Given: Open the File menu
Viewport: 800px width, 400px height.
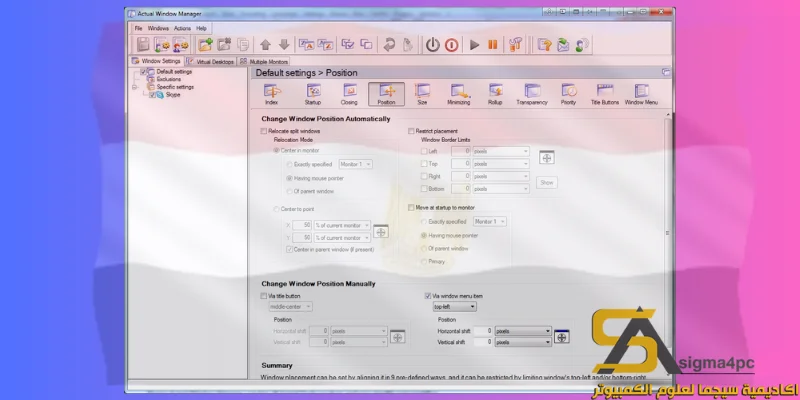Looking at the screenshot, I should coord(138,29).
